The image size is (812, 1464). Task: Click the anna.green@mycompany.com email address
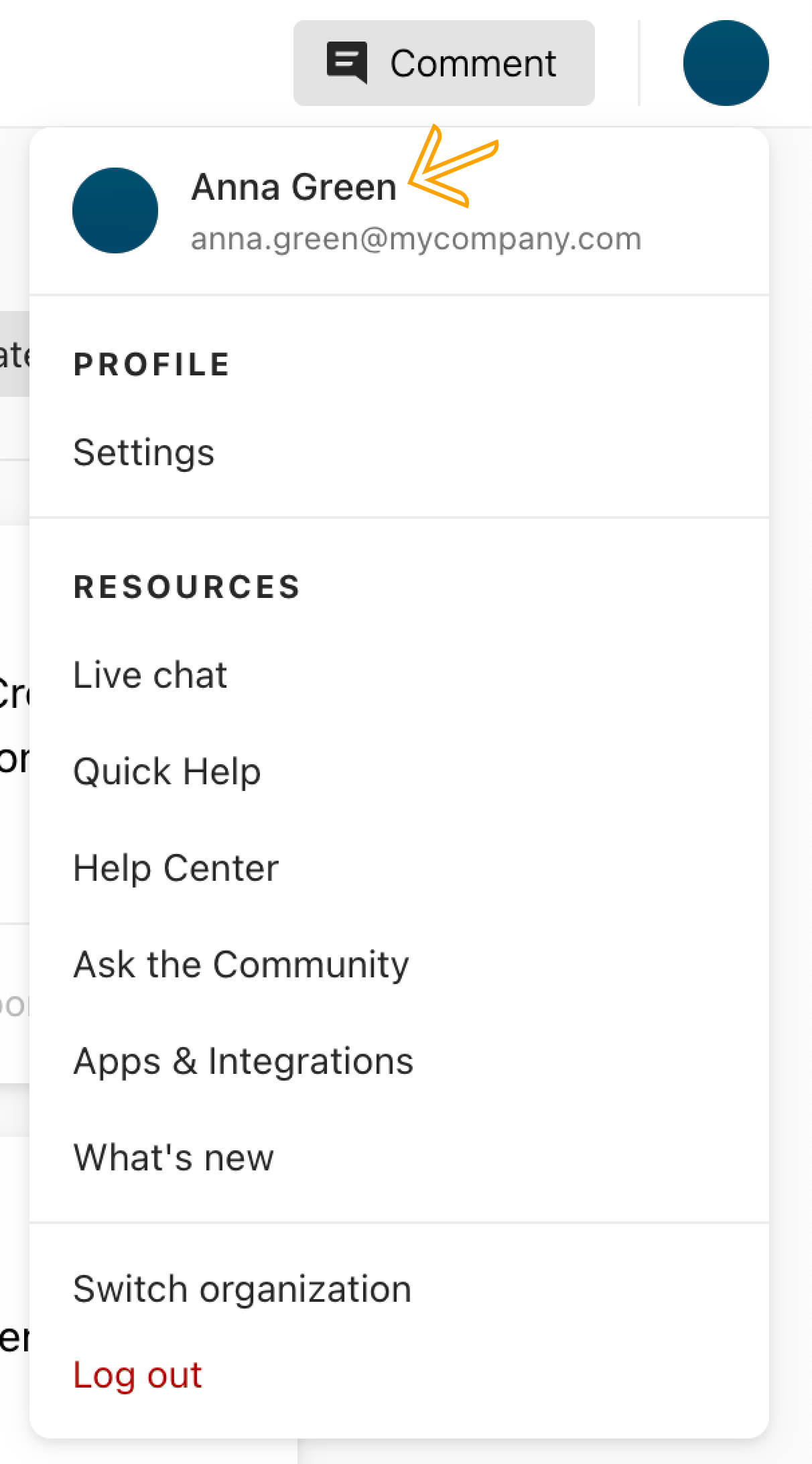click(x=416, y=239)
